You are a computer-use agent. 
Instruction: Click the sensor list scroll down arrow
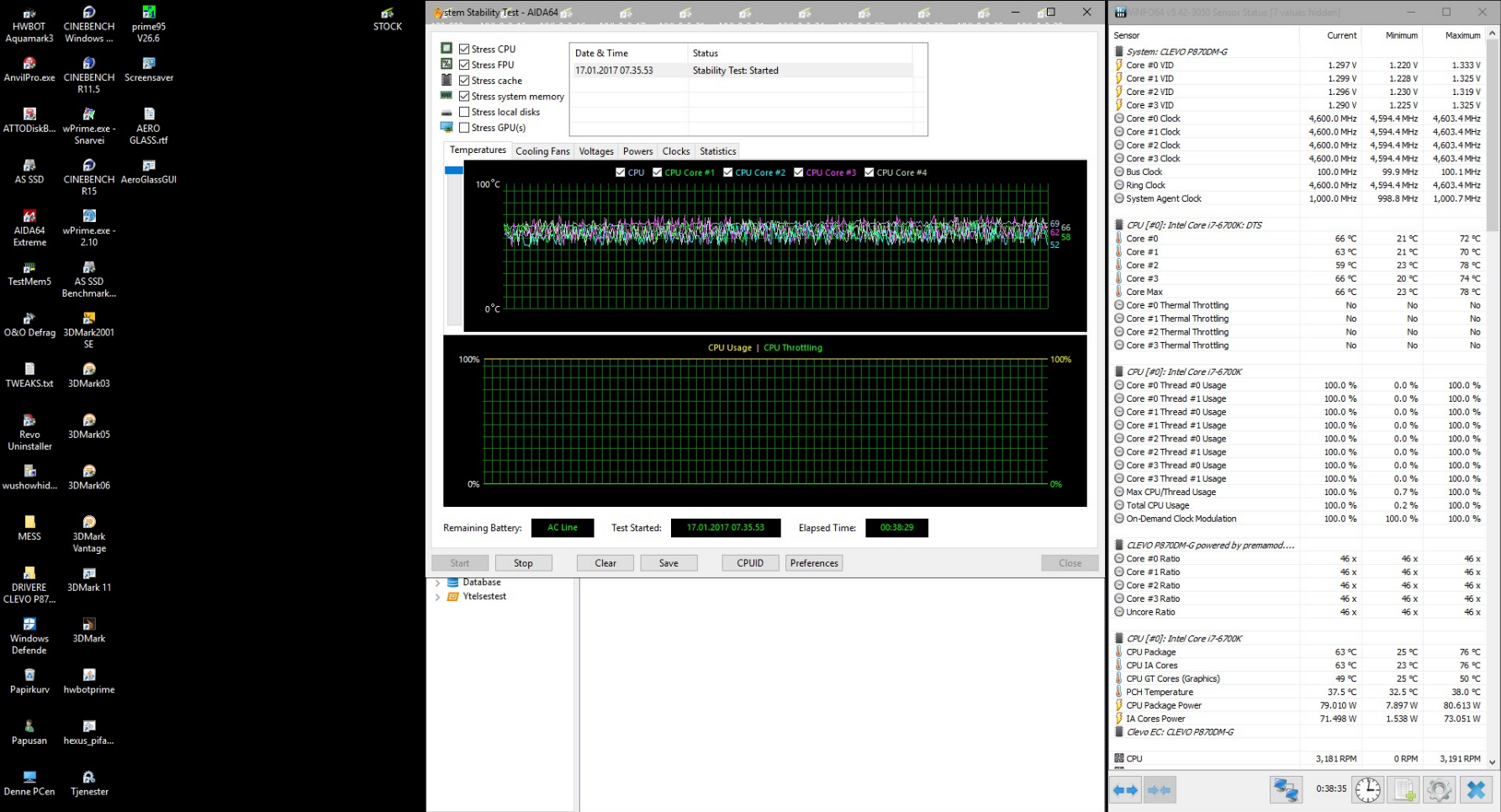point(1493,762)
